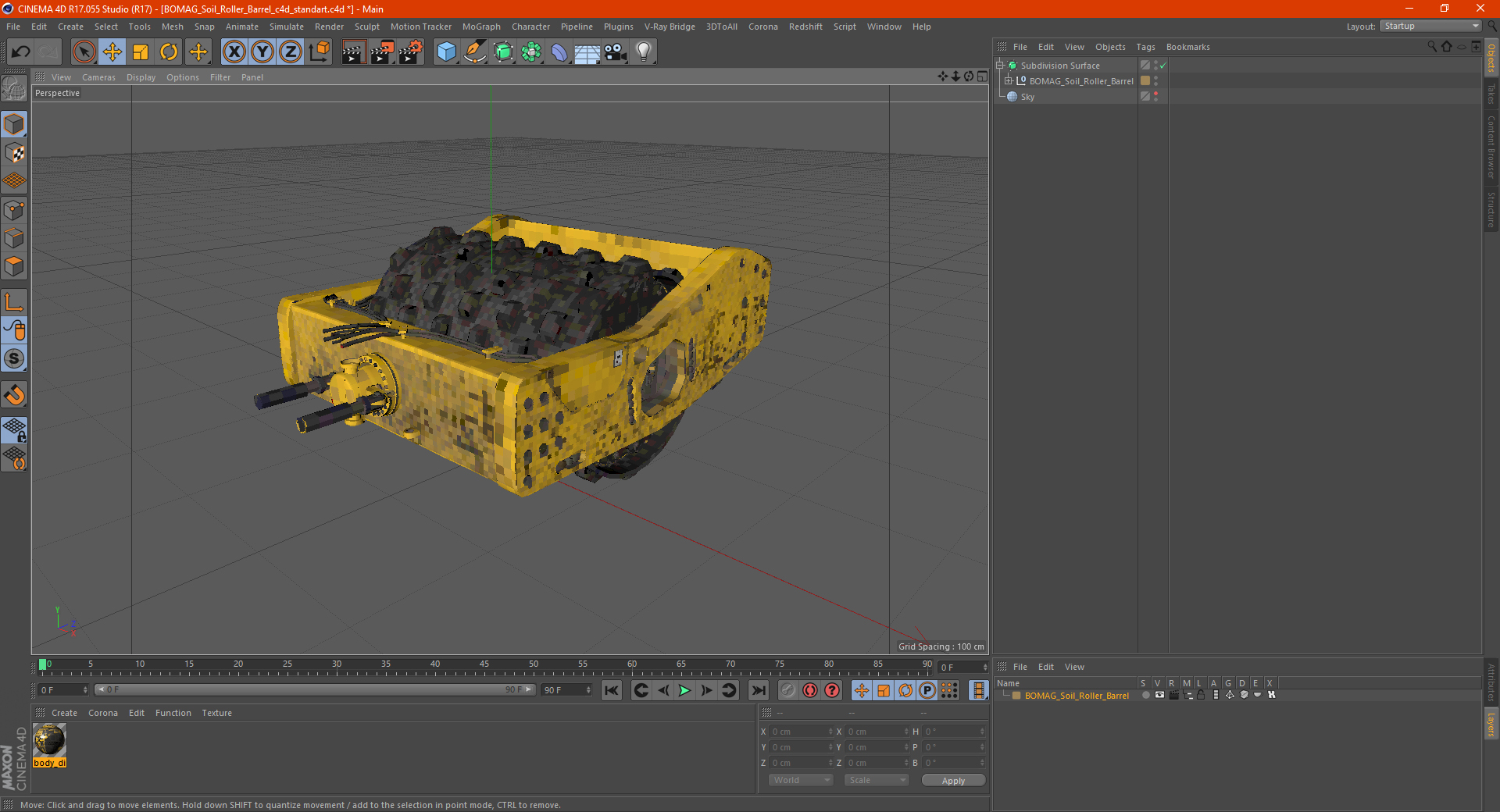Open the Layers side tab
This screenshot has height=812, width=1500.
(x=1491, y=723)
